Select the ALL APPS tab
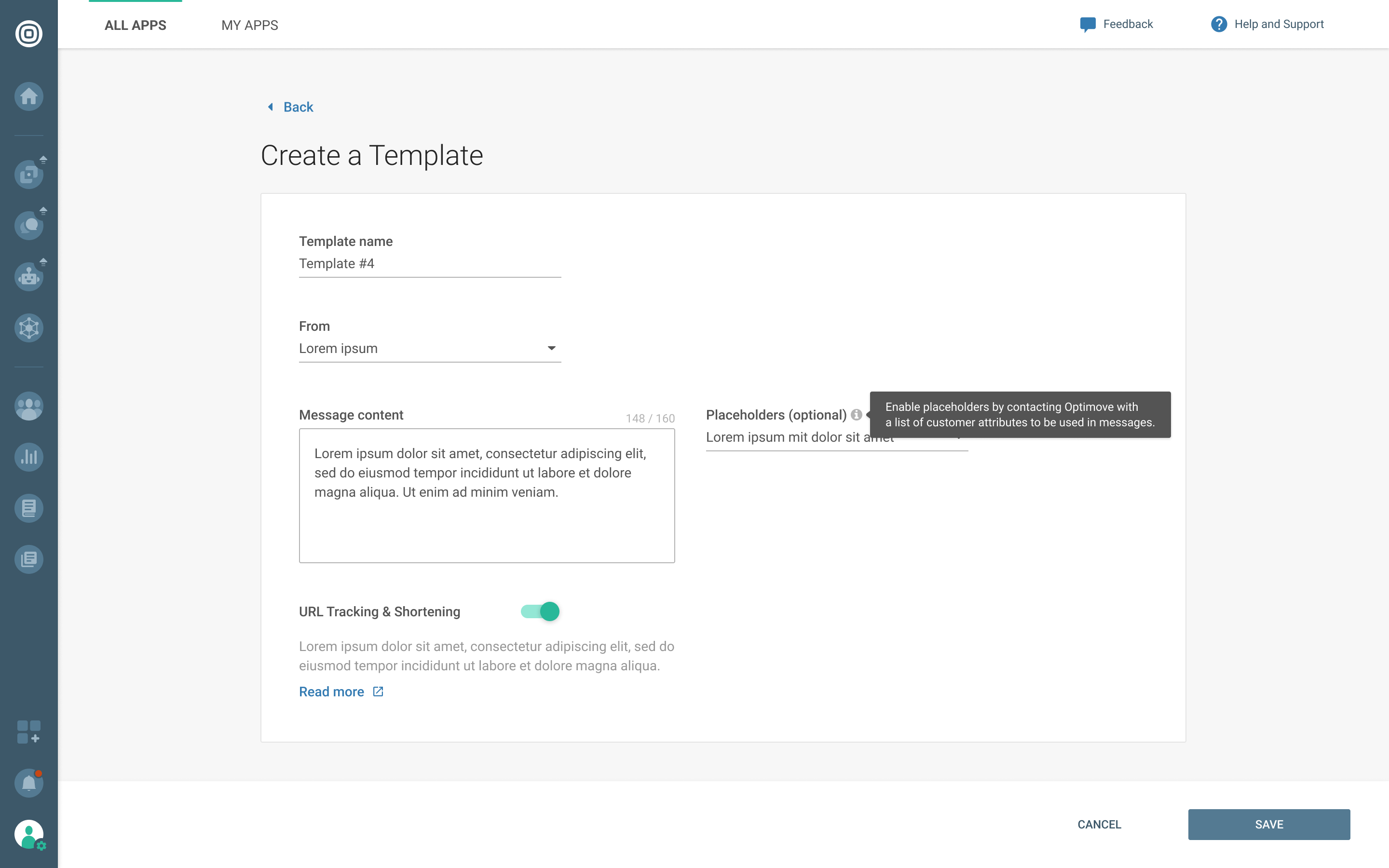Screen dimensions: 1389x868 [x=136, y=25]
